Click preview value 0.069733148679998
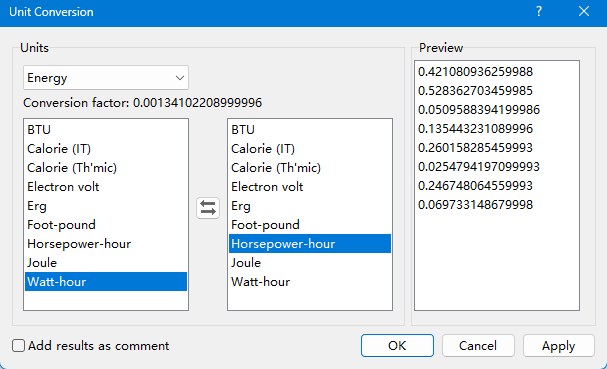Viewport: 607px width, 369px height. 475,204
